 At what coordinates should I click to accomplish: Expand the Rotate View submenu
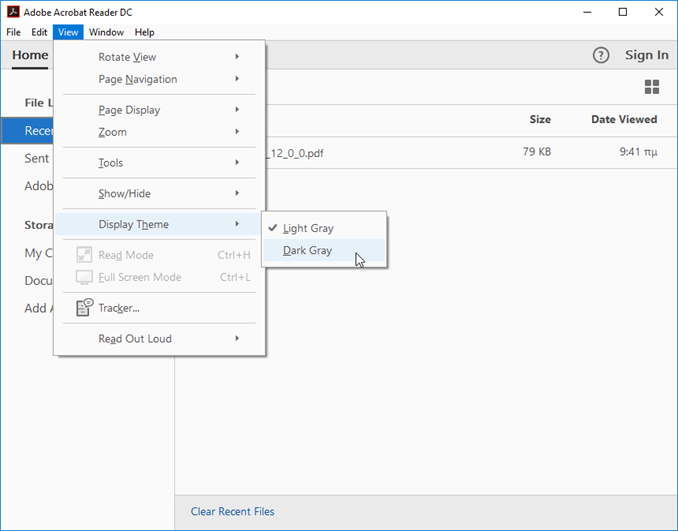pyautogui.click(x=159, y=57)
